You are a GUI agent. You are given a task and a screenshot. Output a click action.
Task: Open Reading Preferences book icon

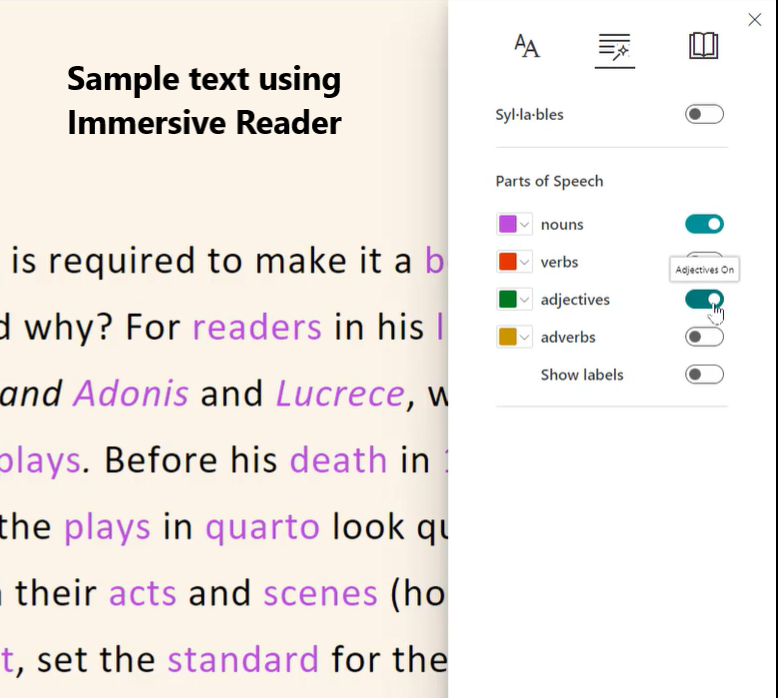click(x=704, y=46)
